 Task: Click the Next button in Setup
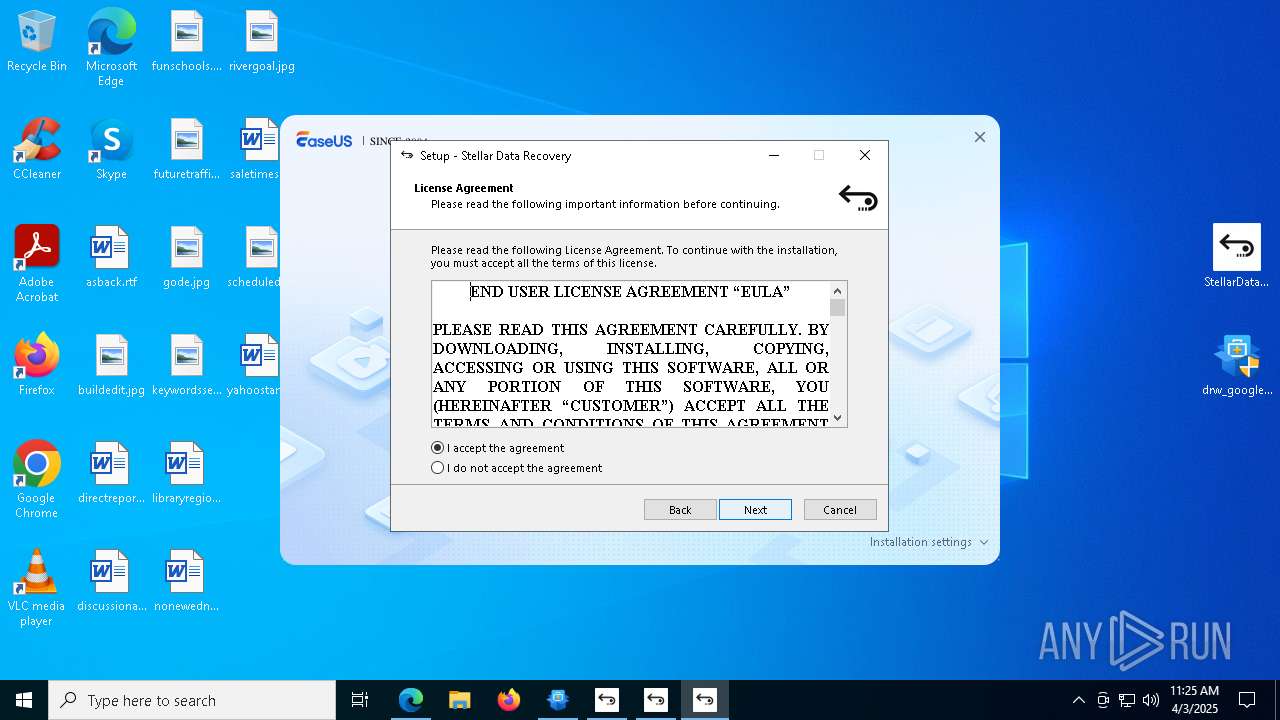[755, 510]
